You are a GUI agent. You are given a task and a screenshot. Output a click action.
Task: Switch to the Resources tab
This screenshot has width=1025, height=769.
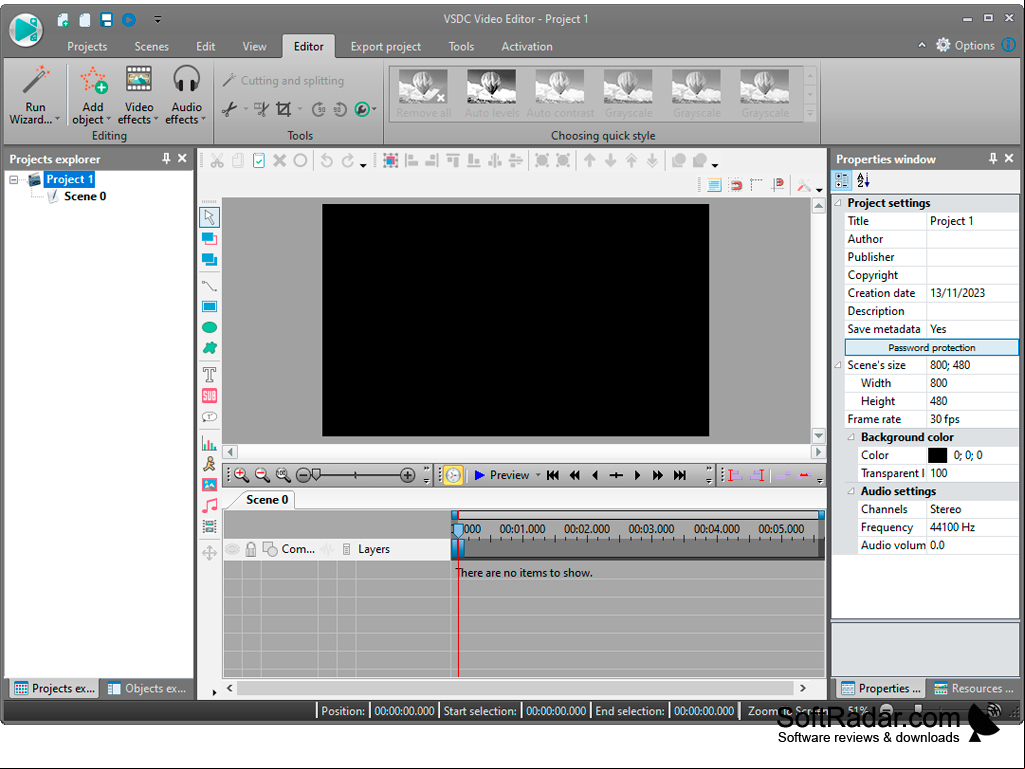(x=973, y=689)
